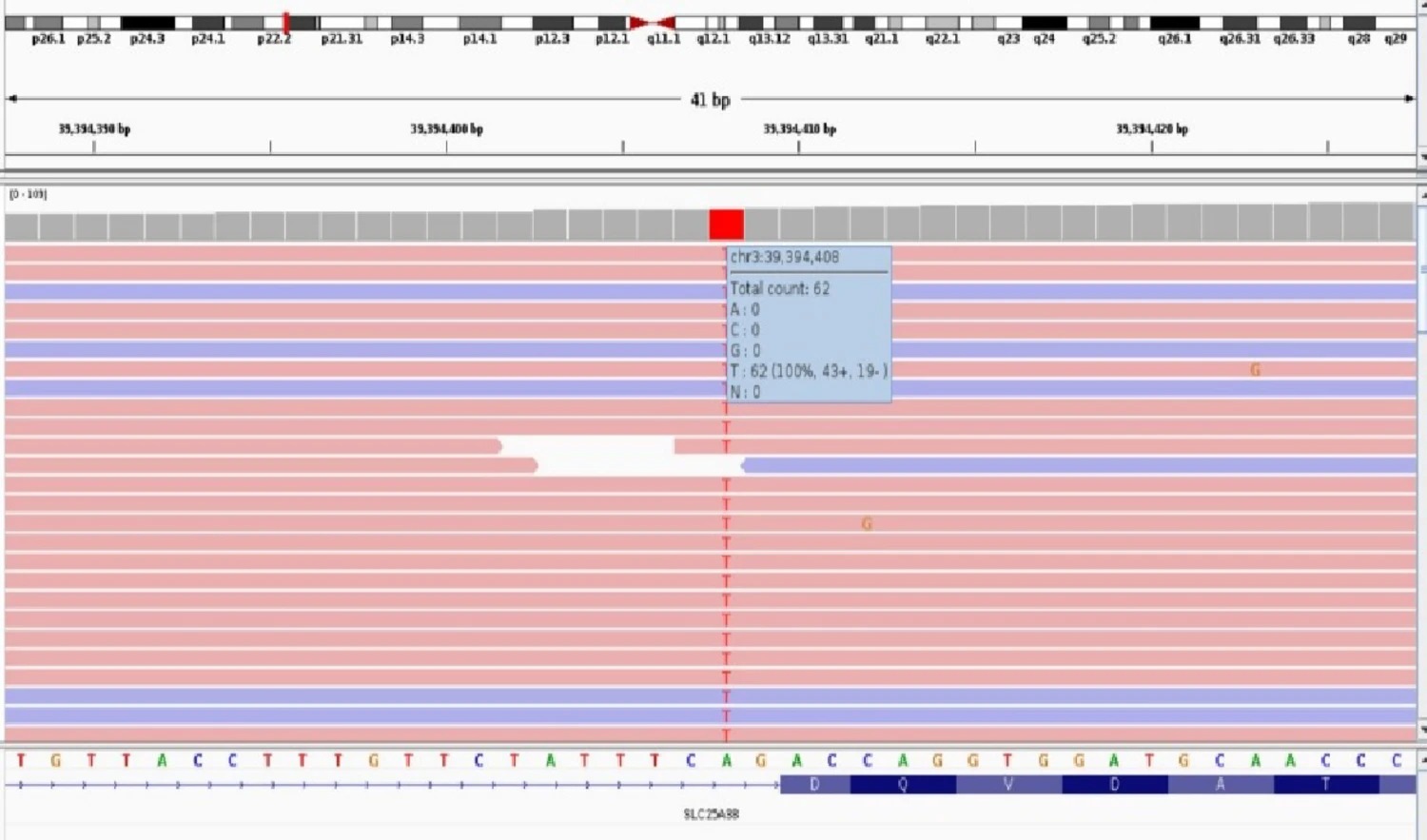Click cytoband label p14.1
The height and width of the screenshot is (840, 1427).
479,39
